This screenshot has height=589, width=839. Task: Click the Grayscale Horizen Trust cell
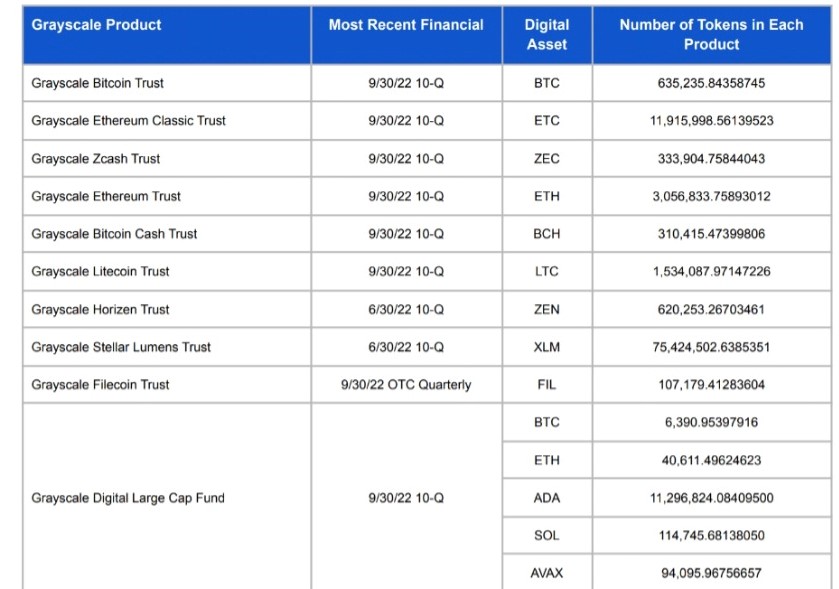pos(100,310)
